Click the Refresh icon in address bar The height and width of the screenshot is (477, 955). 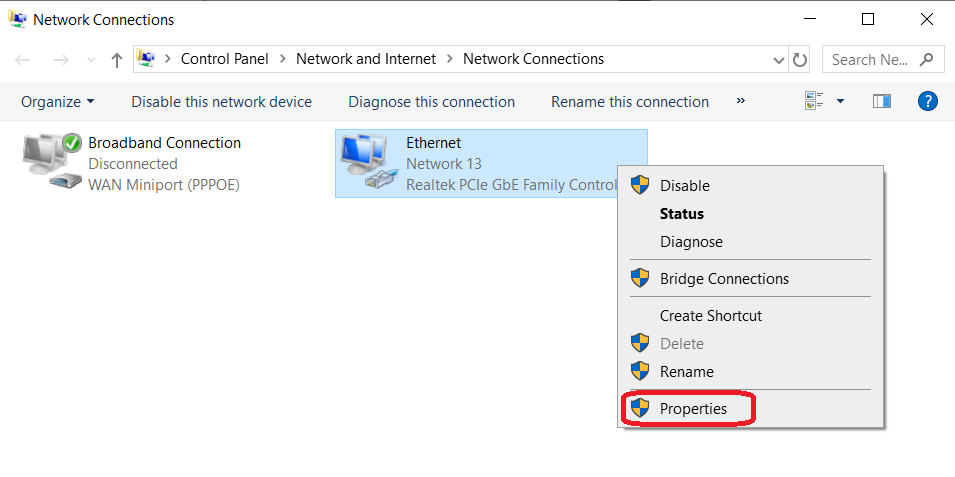(800, 60)
